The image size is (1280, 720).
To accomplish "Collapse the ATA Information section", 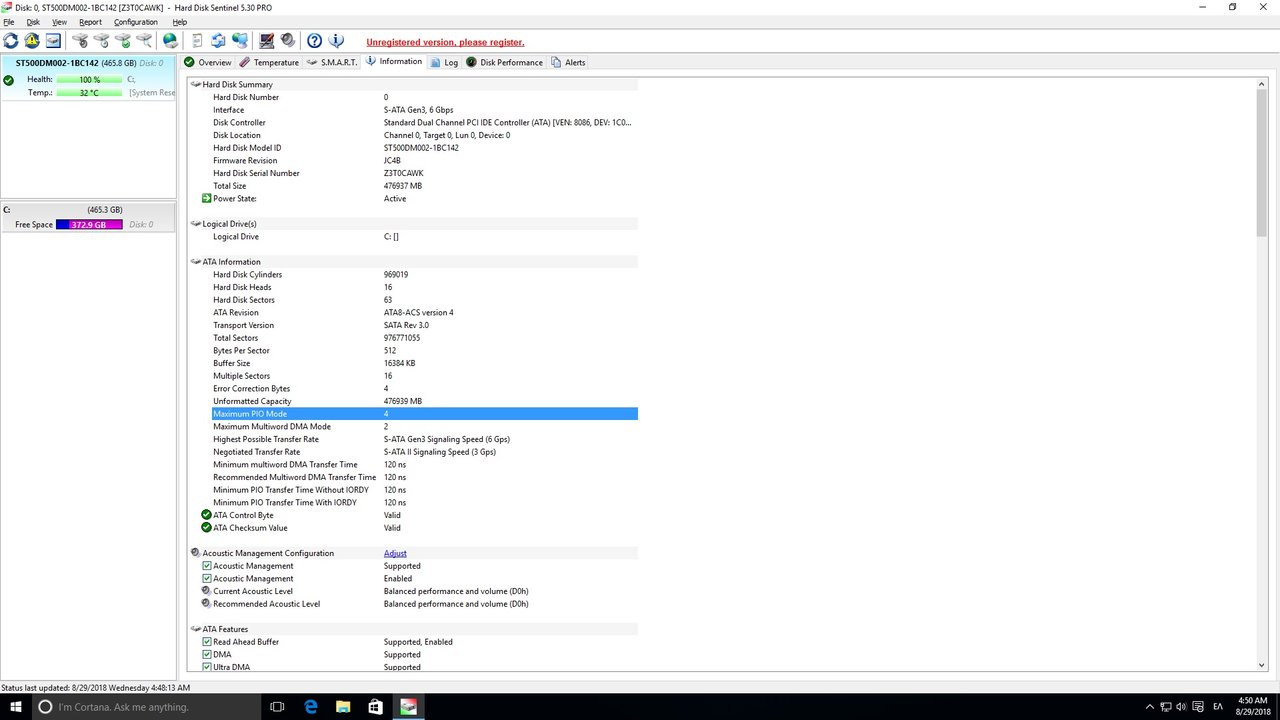I will pyautogui.click(x=195, y=262).
